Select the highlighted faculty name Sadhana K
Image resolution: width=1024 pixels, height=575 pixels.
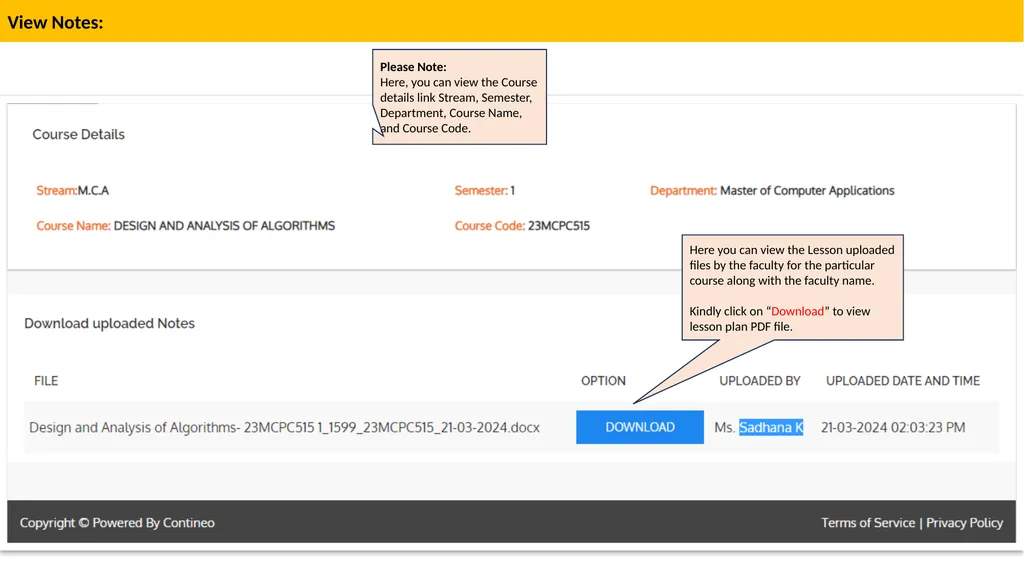click(771, 427)
